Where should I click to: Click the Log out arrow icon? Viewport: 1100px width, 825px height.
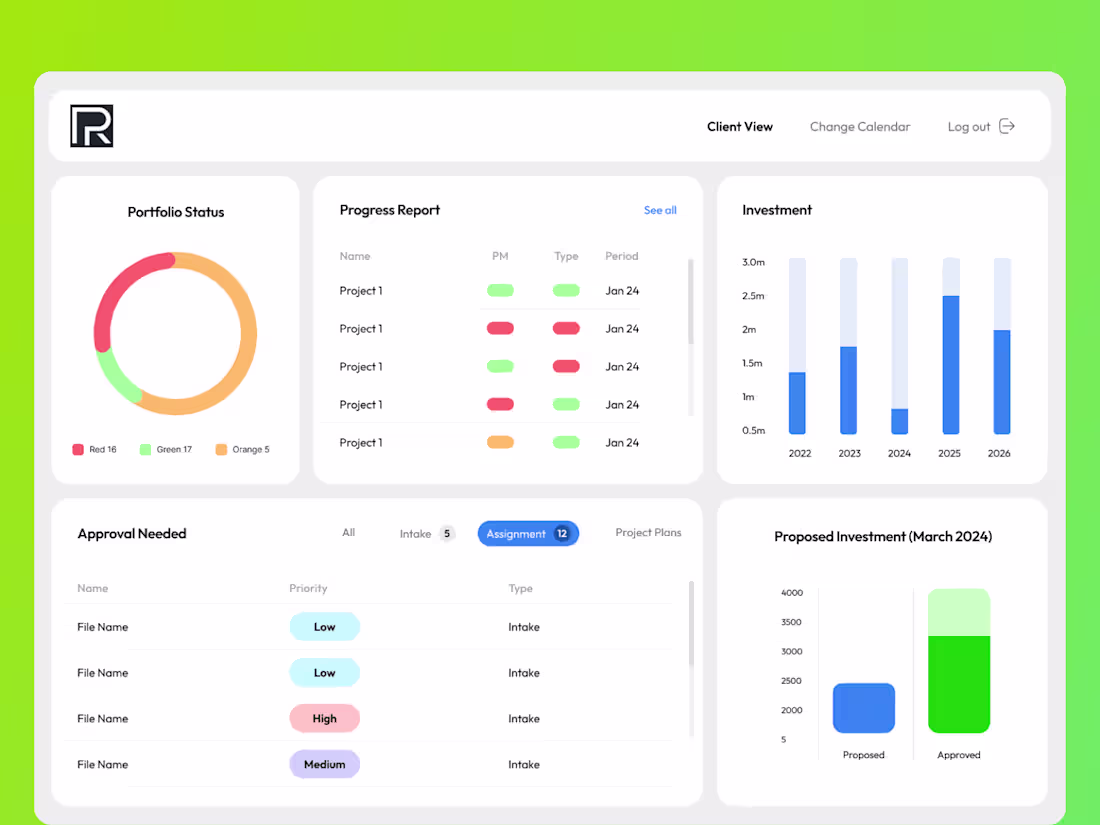coord(1007,126)
